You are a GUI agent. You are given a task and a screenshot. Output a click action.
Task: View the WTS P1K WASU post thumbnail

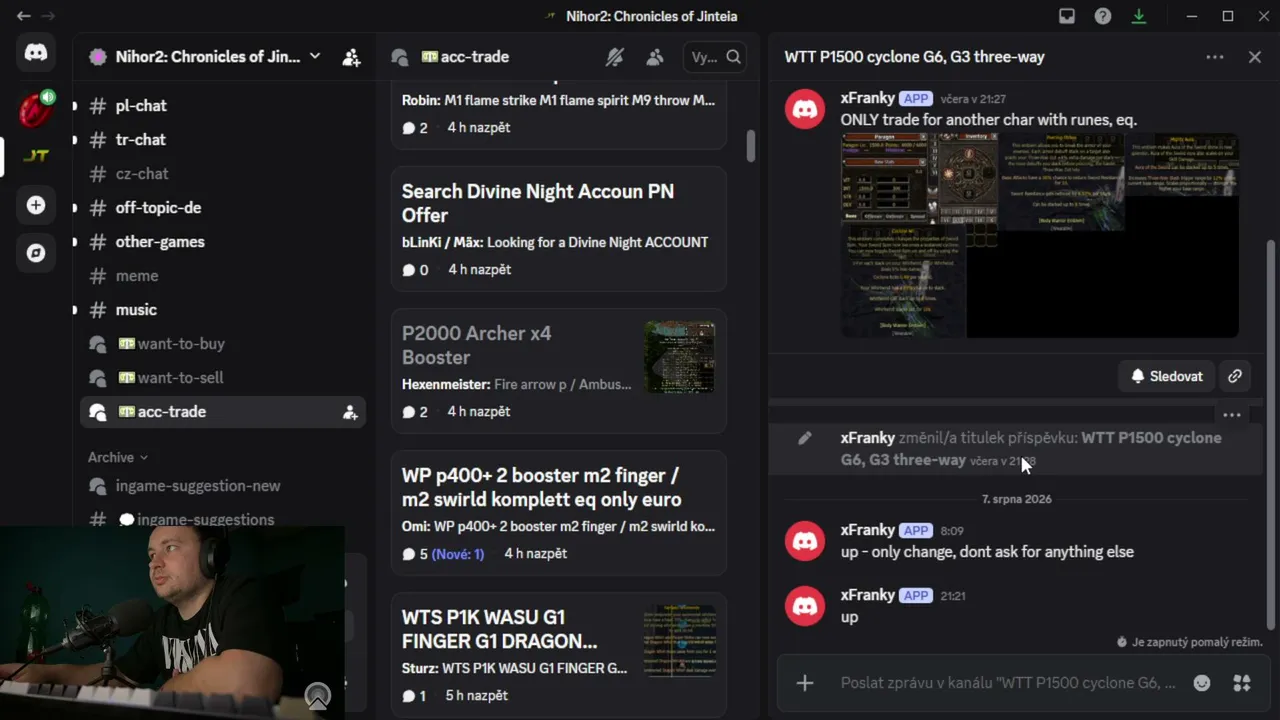[x=680, y=641]
